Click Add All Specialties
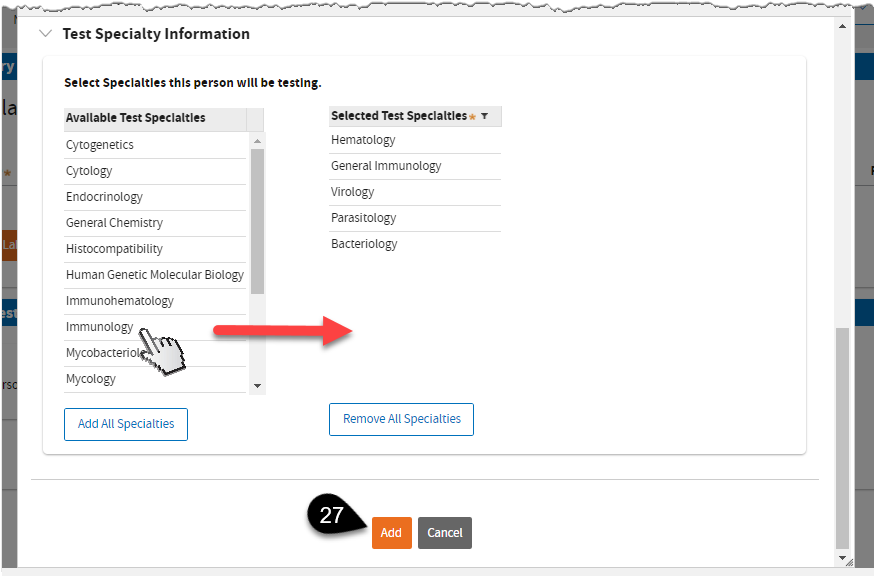876x576 pixels. 126,424
